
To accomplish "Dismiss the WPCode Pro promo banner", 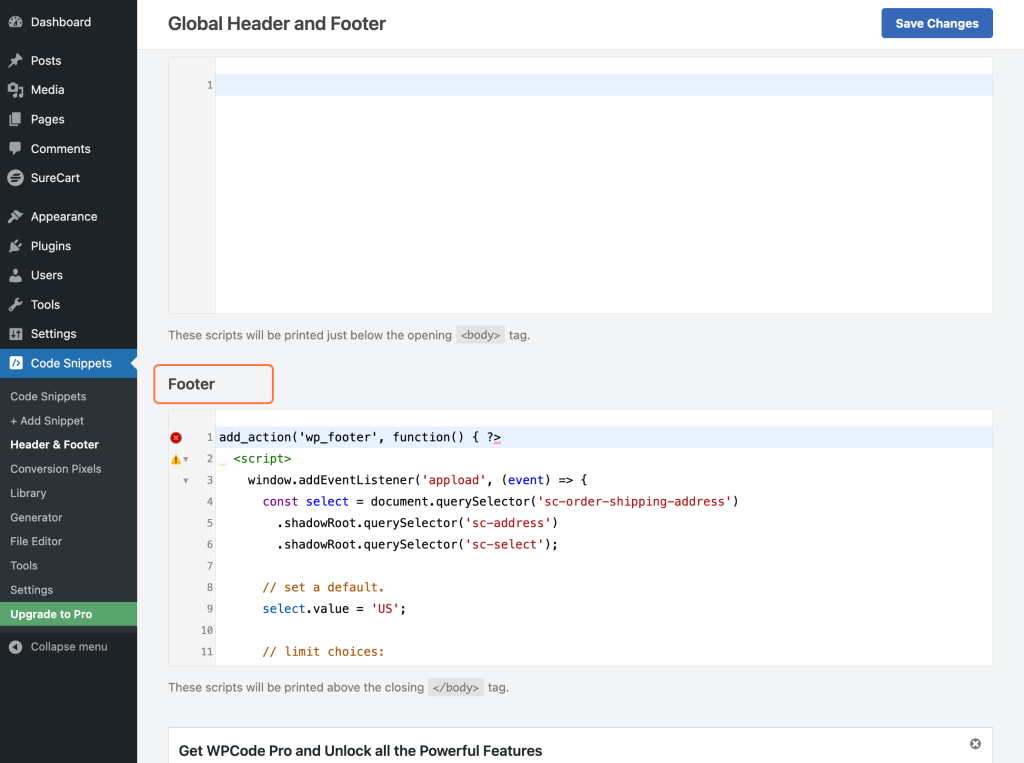I will [975, 743].
